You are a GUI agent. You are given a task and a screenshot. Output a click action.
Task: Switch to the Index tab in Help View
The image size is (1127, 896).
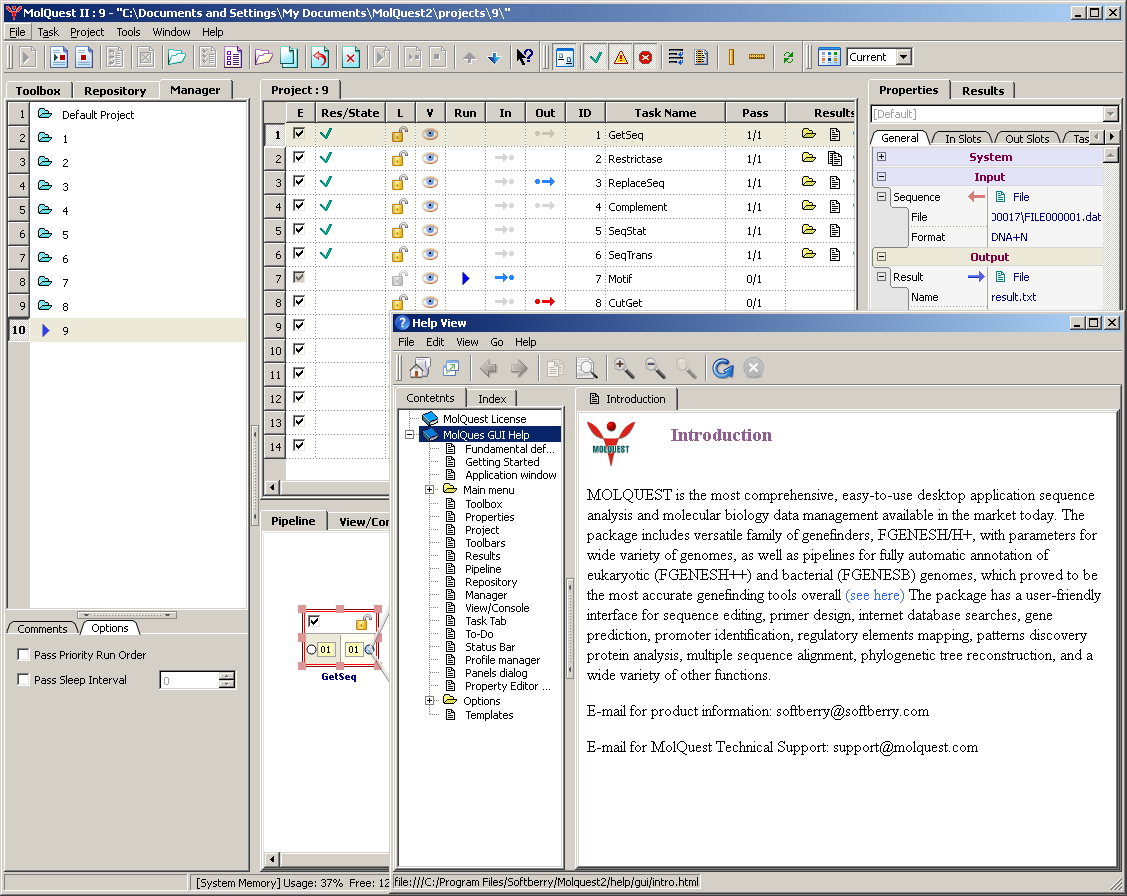pos(492,399)
